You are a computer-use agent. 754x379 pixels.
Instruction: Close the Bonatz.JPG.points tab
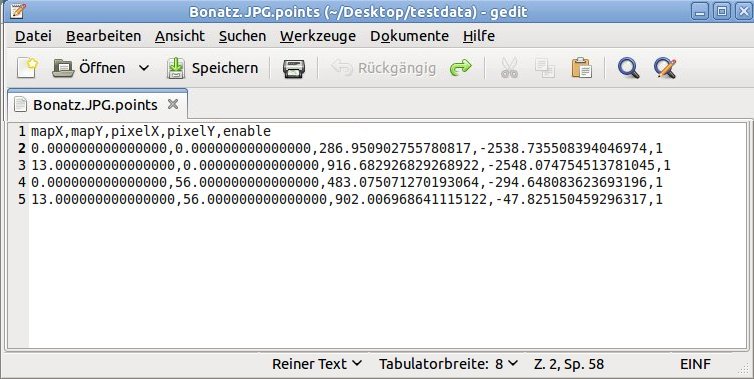pos(173,104)
